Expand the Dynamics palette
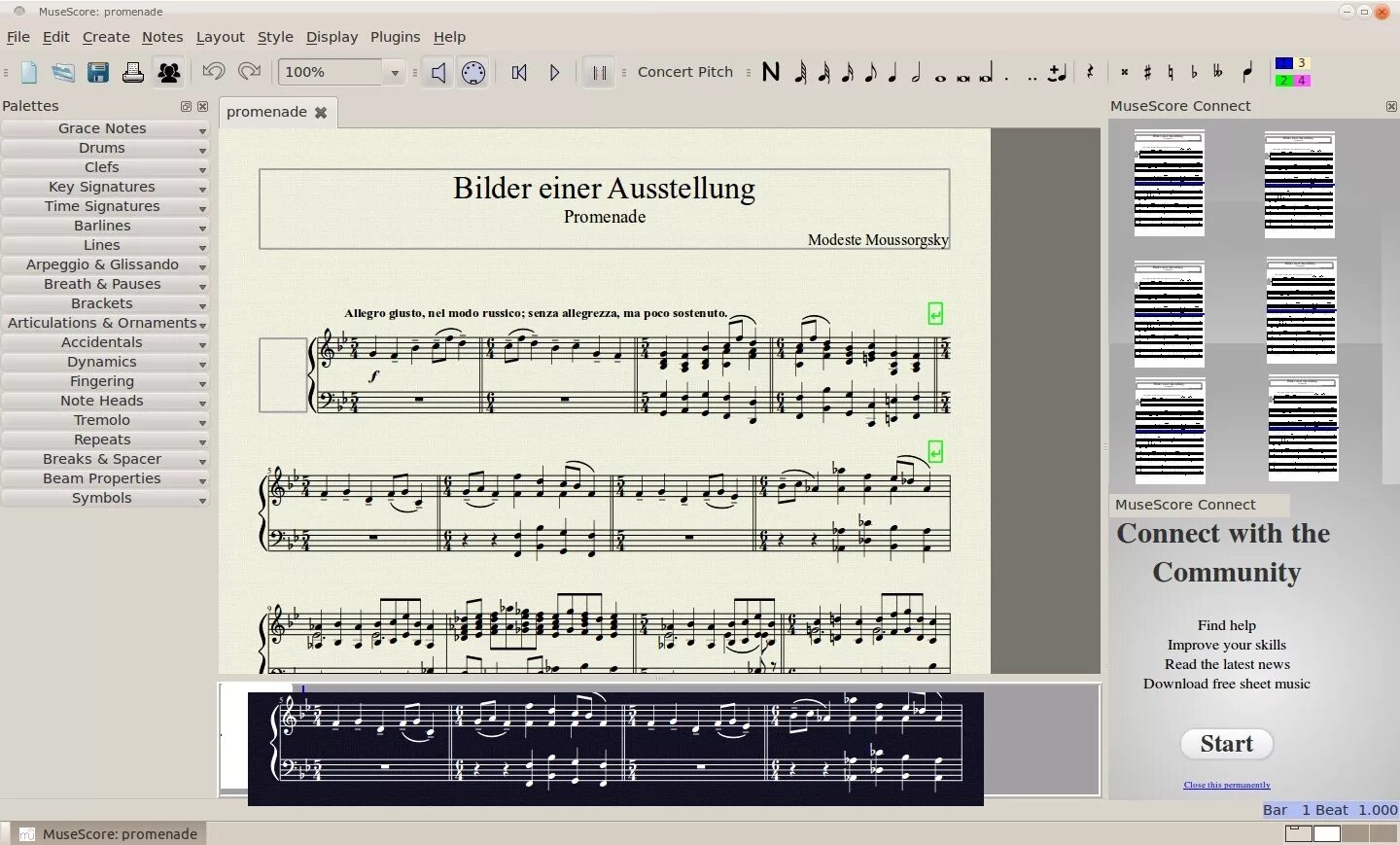 (105, 362)
